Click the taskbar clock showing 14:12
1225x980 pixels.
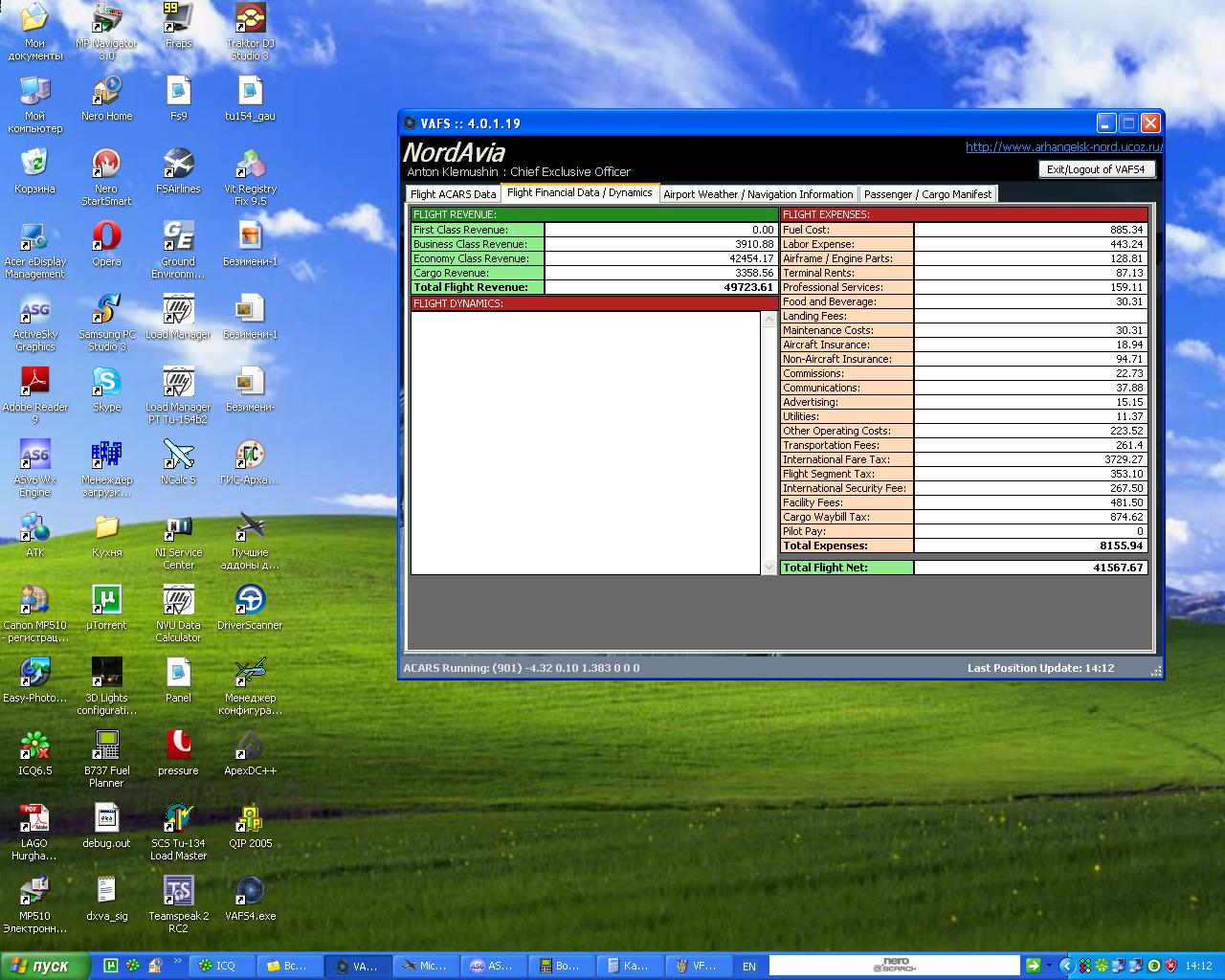point(1198,967)
